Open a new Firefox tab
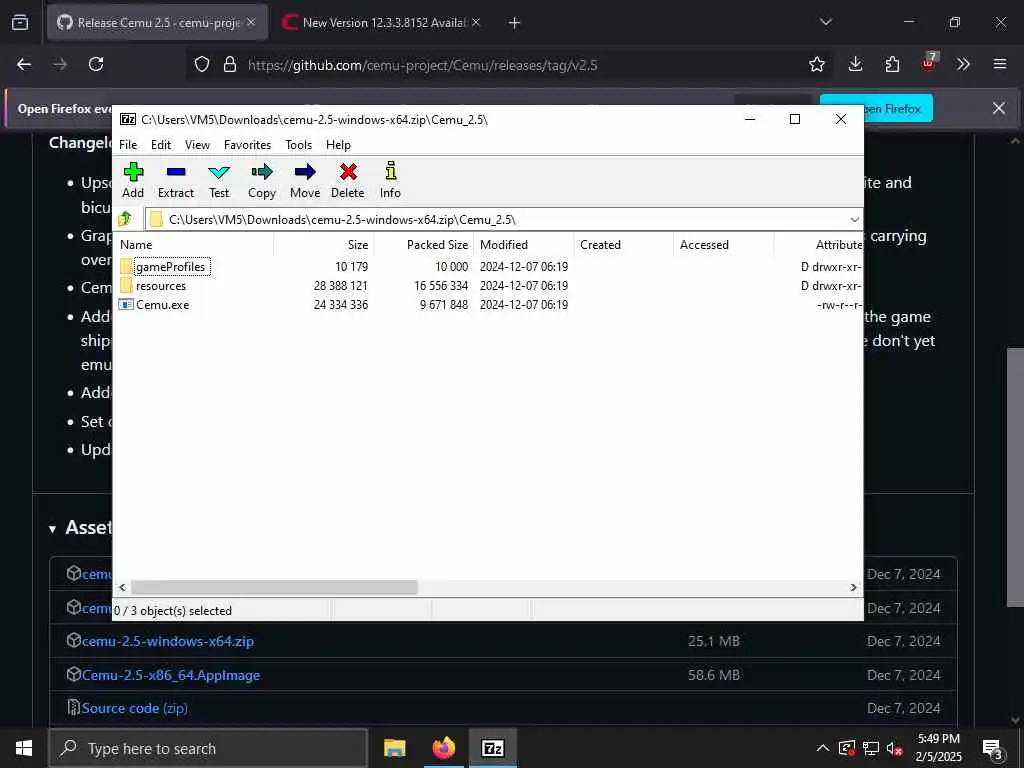 point(514,23)
